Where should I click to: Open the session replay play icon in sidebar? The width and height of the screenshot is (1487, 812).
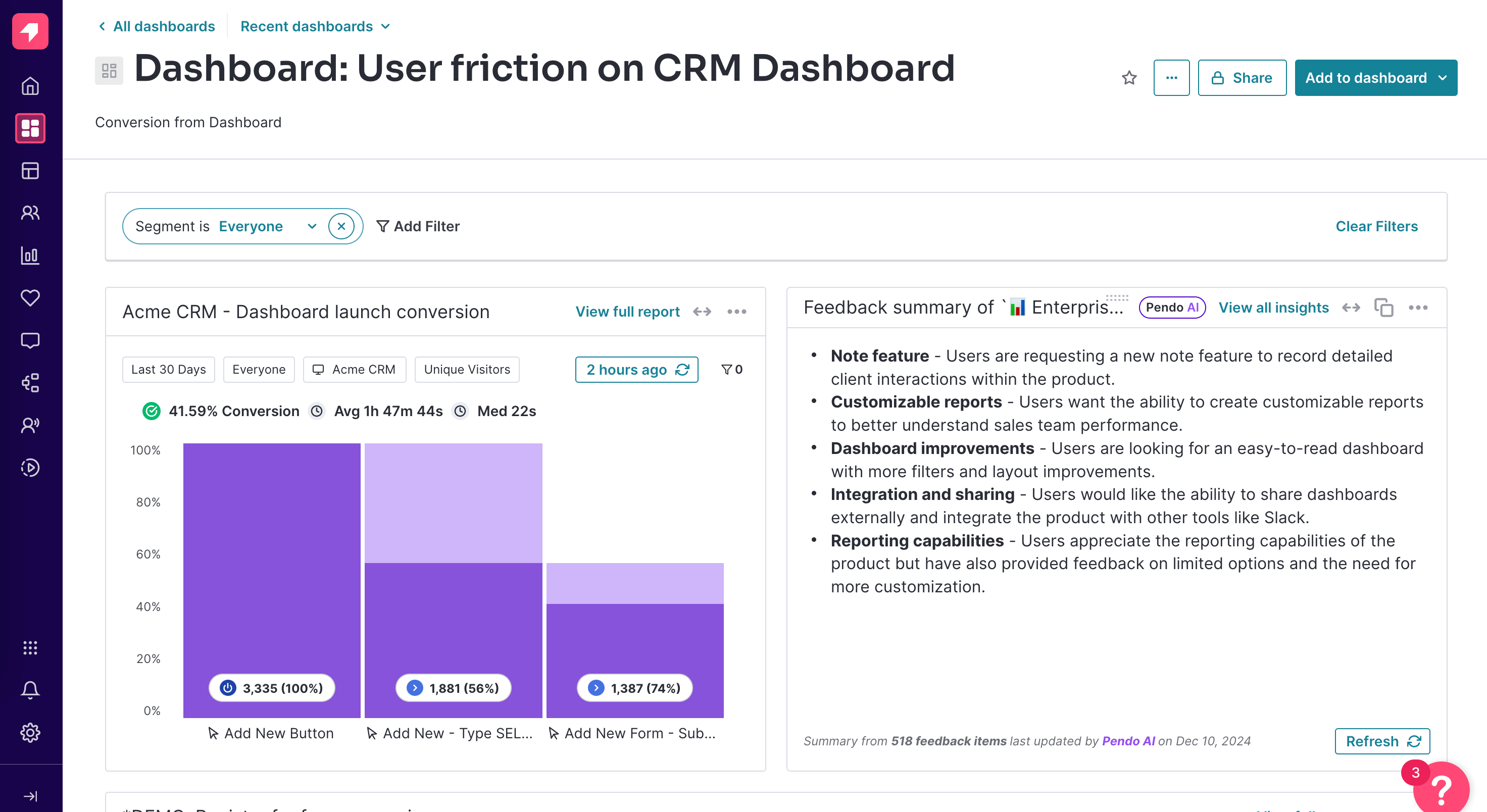point(30,468)
